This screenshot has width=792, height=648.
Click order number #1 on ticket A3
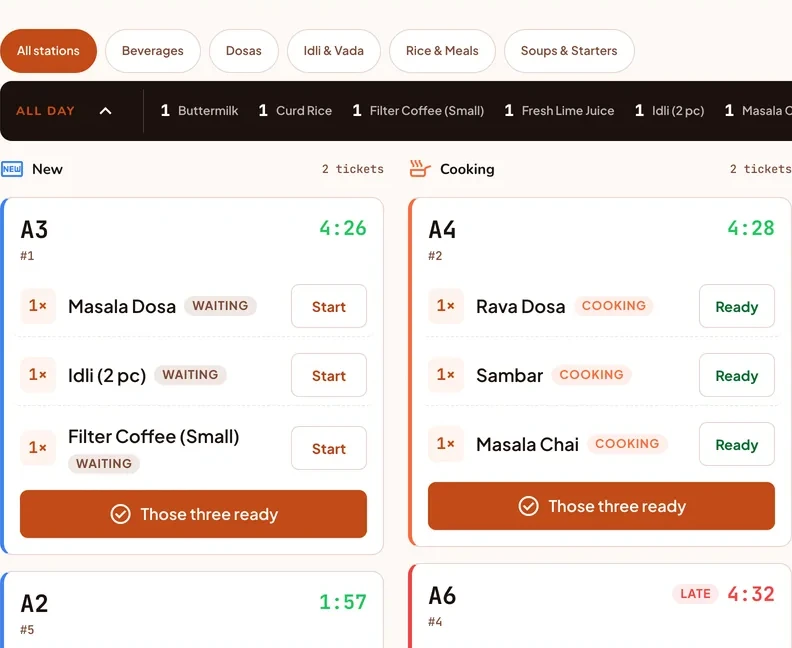click(27, 256)
